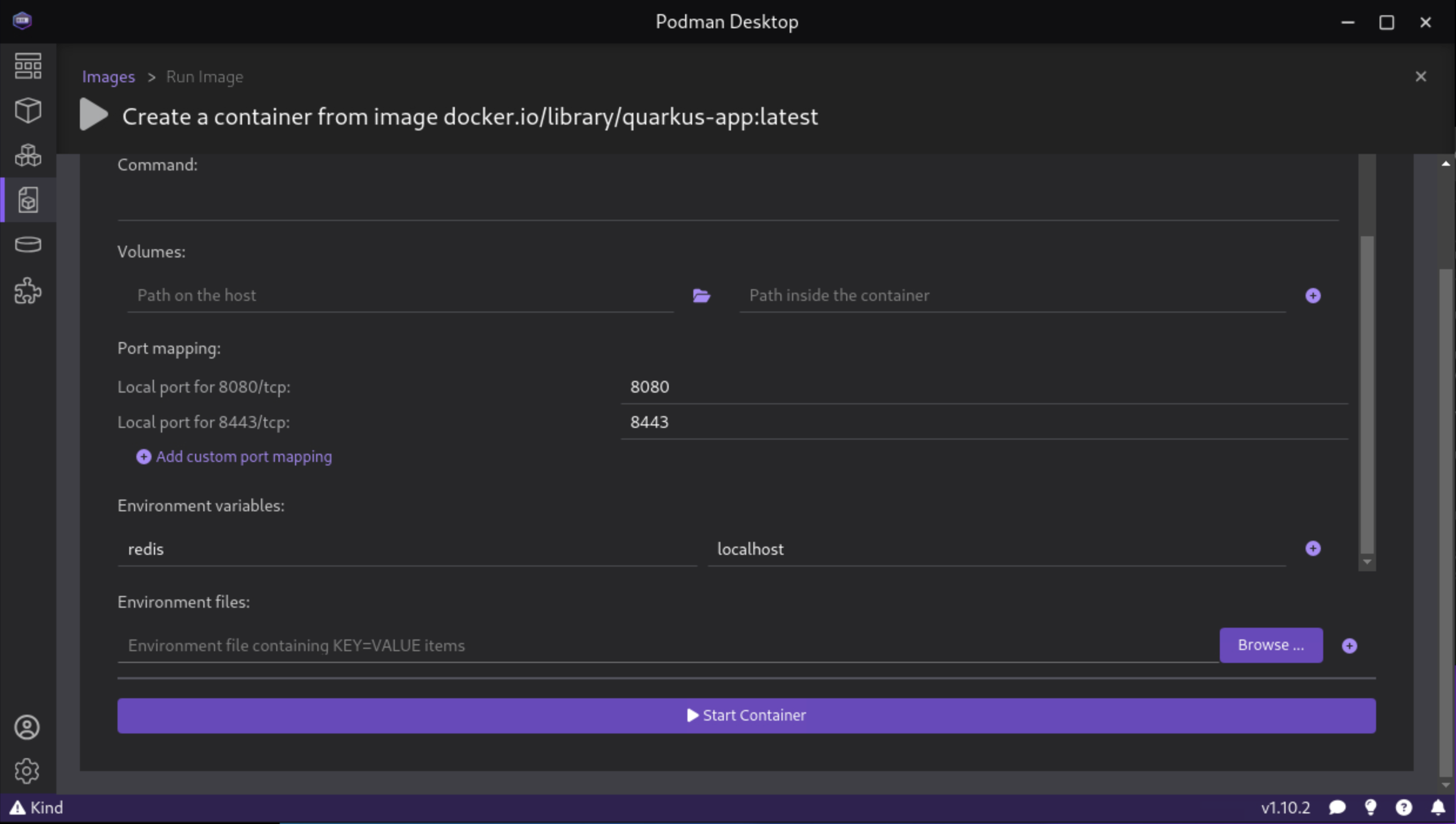Minimize the Podman Desktop window
Screen dimensions: 1456x824
pyautogui.click(x=1347, y=22)
